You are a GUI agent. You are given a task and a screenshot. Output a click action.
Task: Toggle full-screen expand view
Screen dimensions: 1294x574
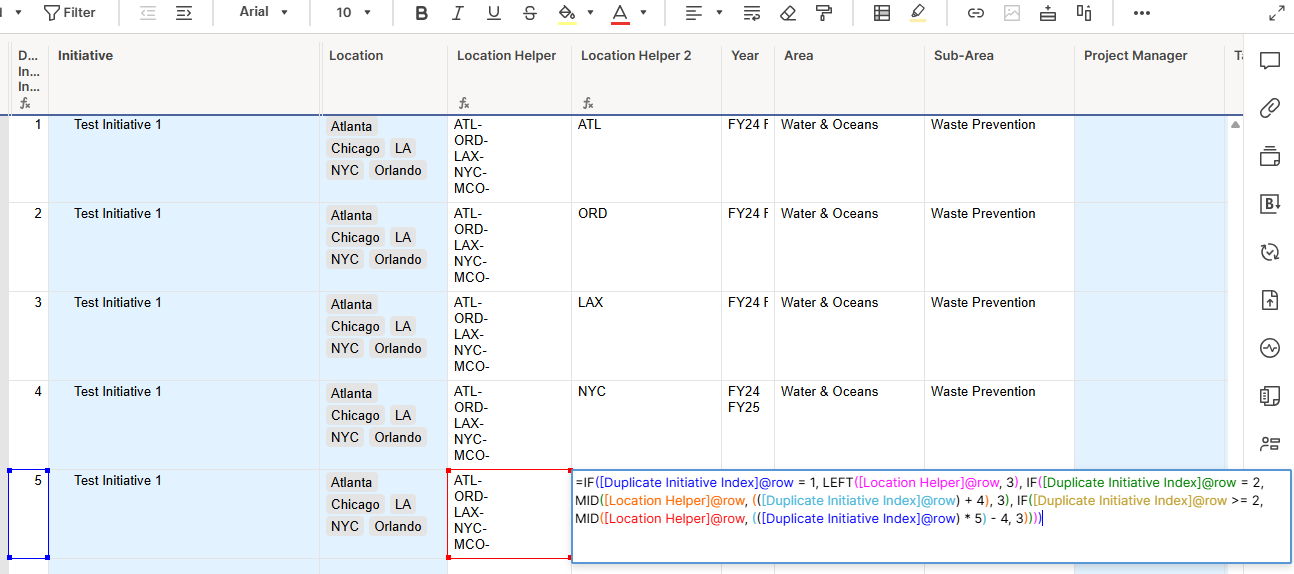coord(1276,13)
